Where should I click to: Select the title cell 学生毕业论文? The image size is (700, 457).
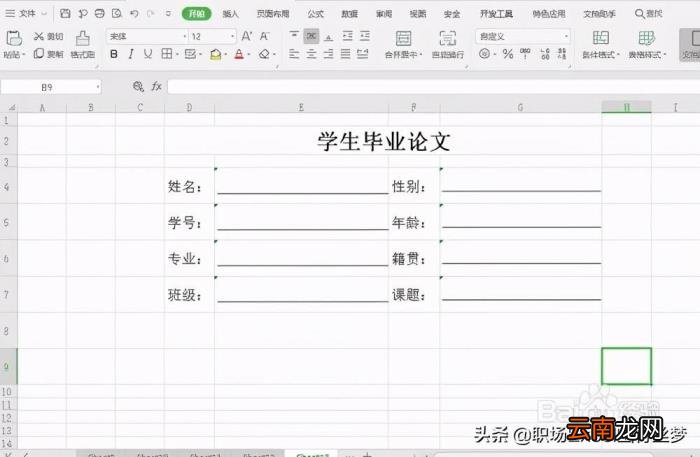pos(383,141)
